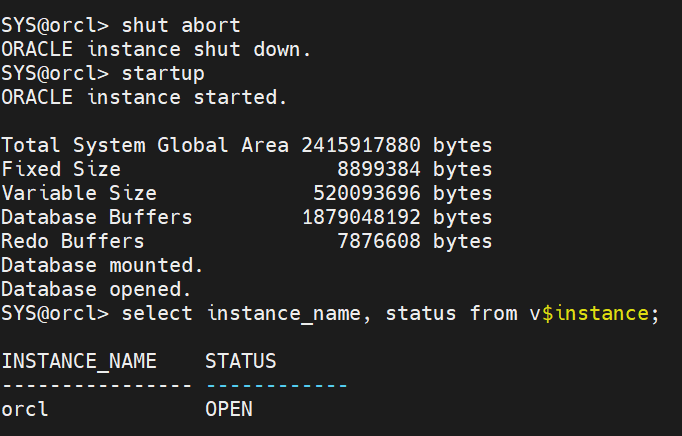The height and width of the screenshot is (436, 682).
Task: Click the OPEN status value
Action: click(x=229, y=409)
